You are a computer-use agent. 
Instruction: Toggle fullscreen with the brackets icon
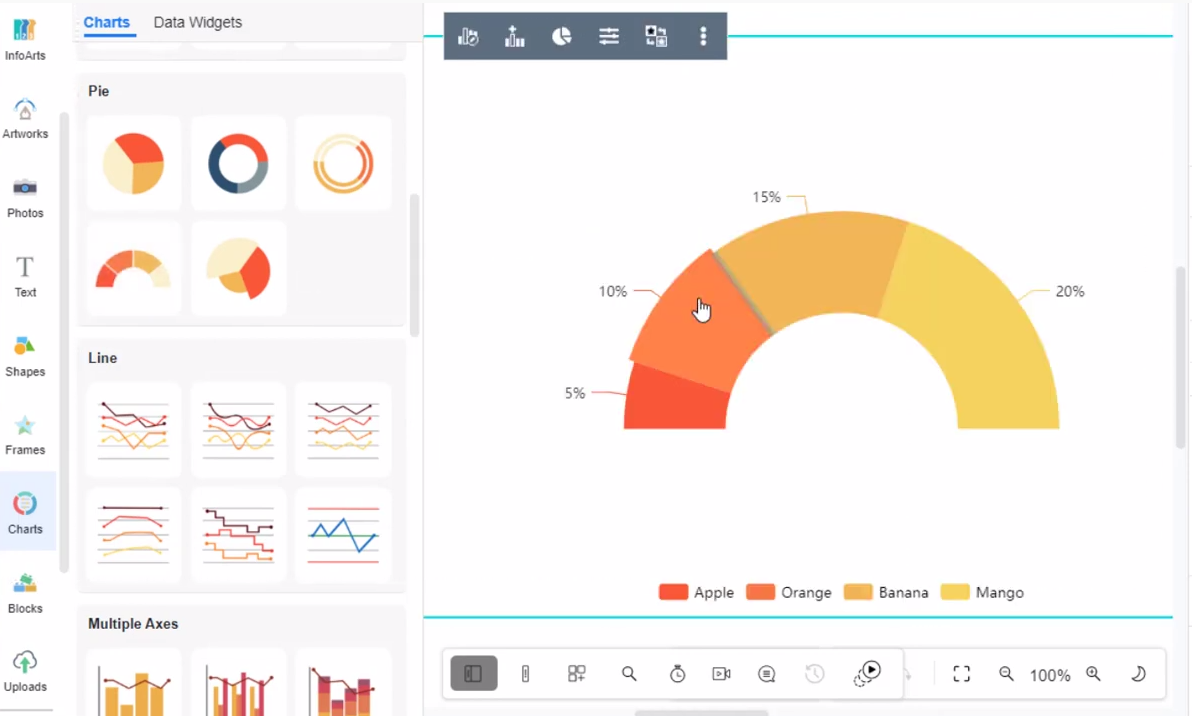(x=961, y=674)
